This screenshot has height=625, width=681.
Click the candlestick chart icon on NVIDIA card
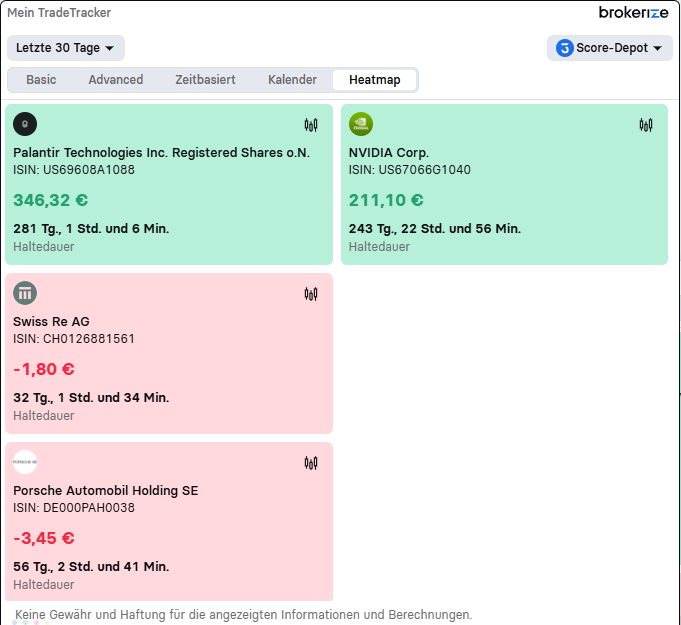point(646,125)
